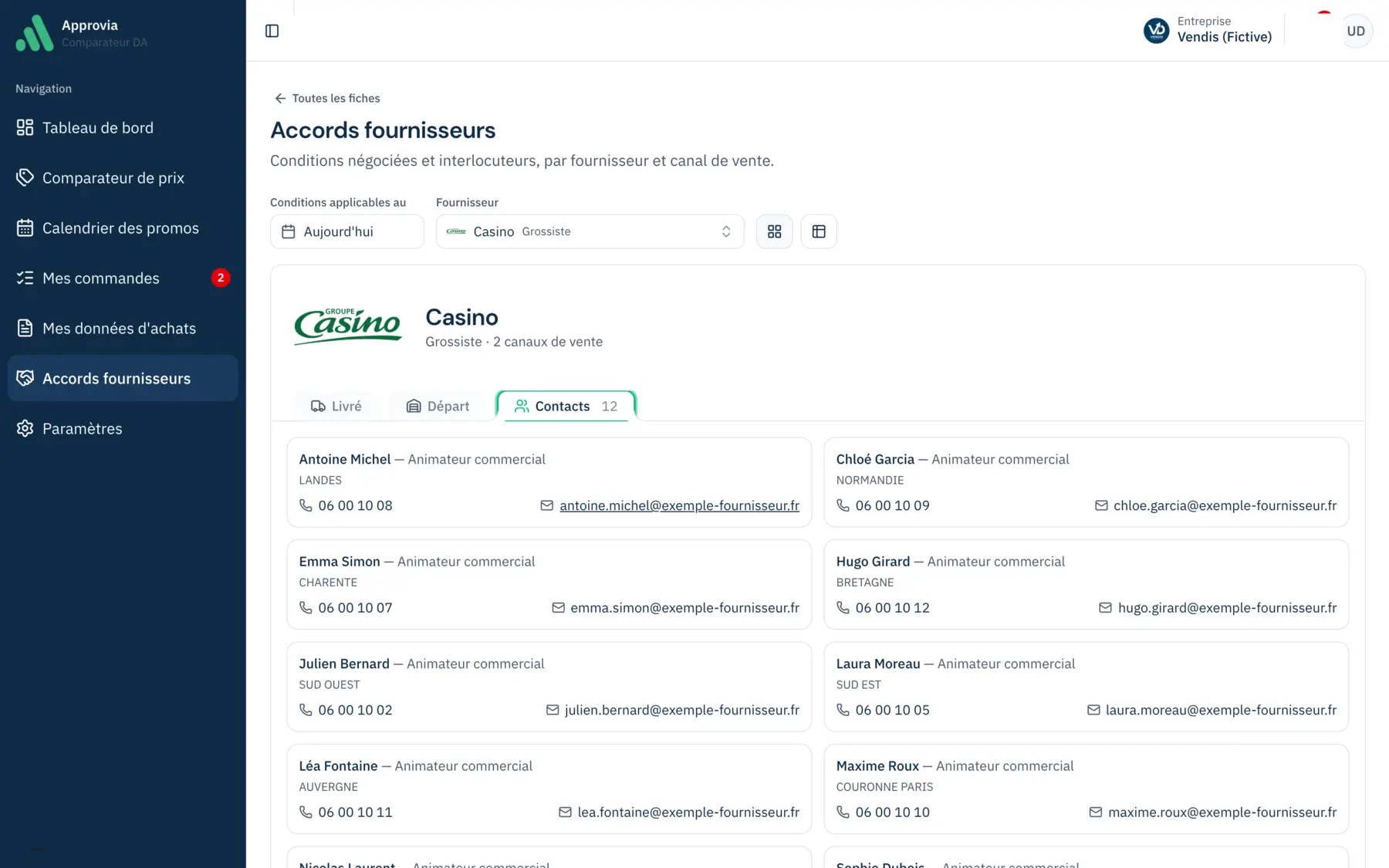Select Accords fournisseurs in navigation
Viewport: 1389px width, 868px height.
[x=123, y=378]
